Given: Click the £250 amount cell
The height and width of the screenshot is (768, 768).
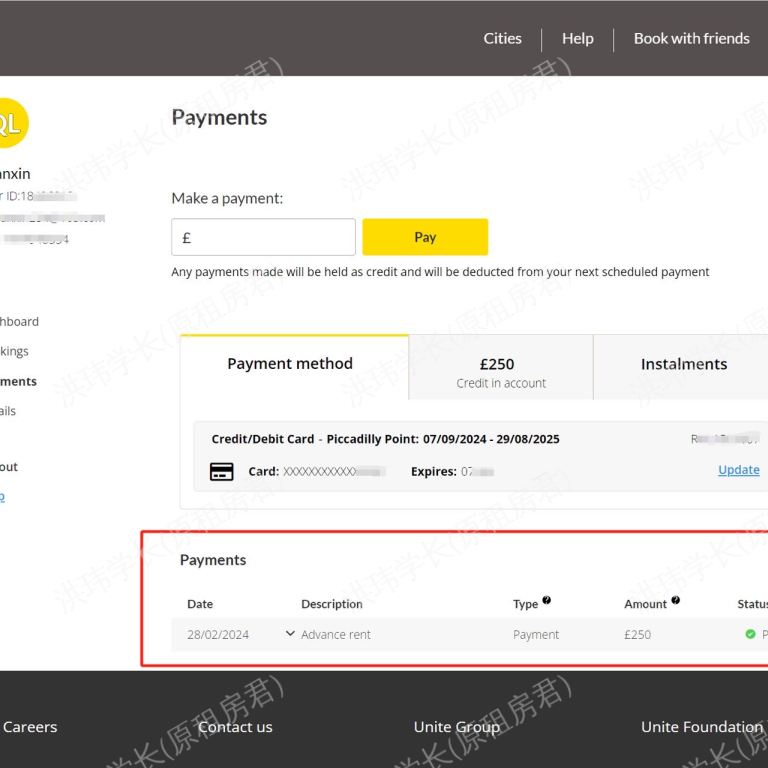Looking at the screenshot, I should [637, 634].
